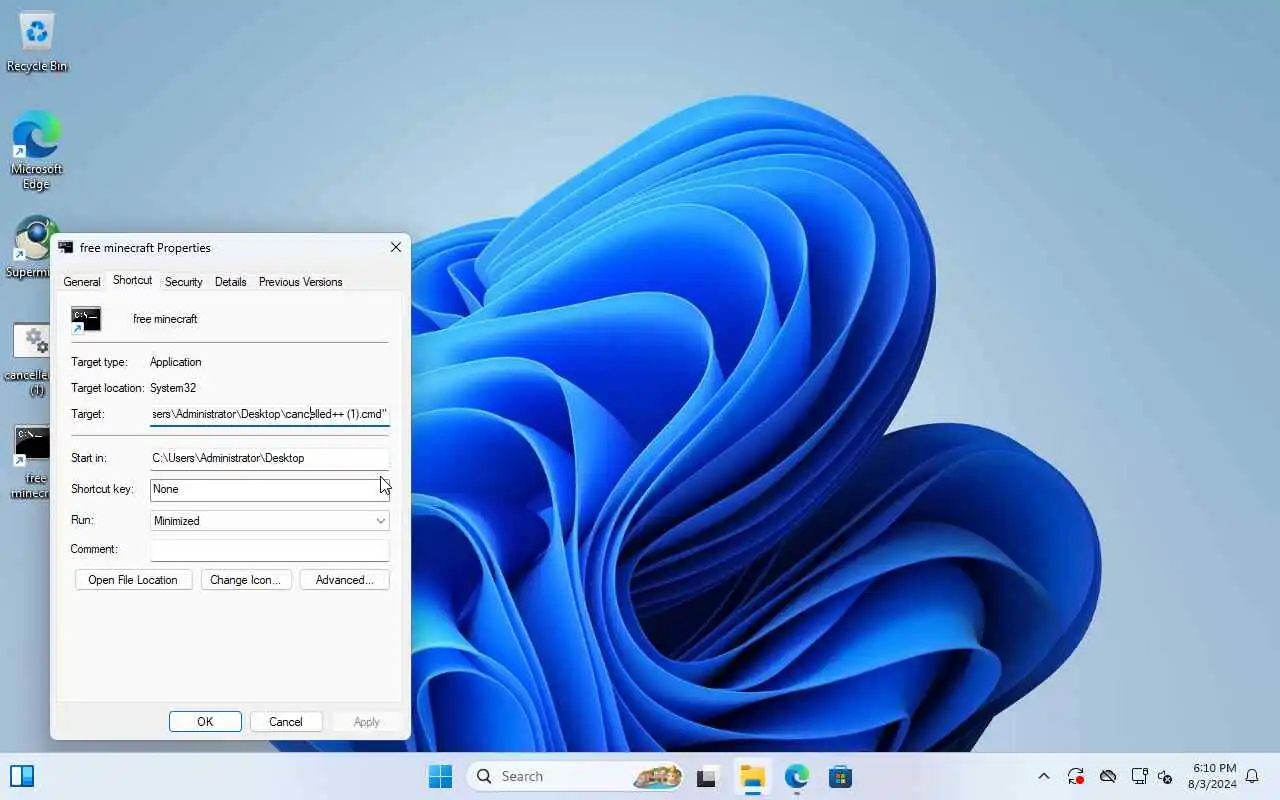This screenshot has height=800, width=1280.
Task: Select the free minecraft desktop shortcut icon
Action: 32,462
